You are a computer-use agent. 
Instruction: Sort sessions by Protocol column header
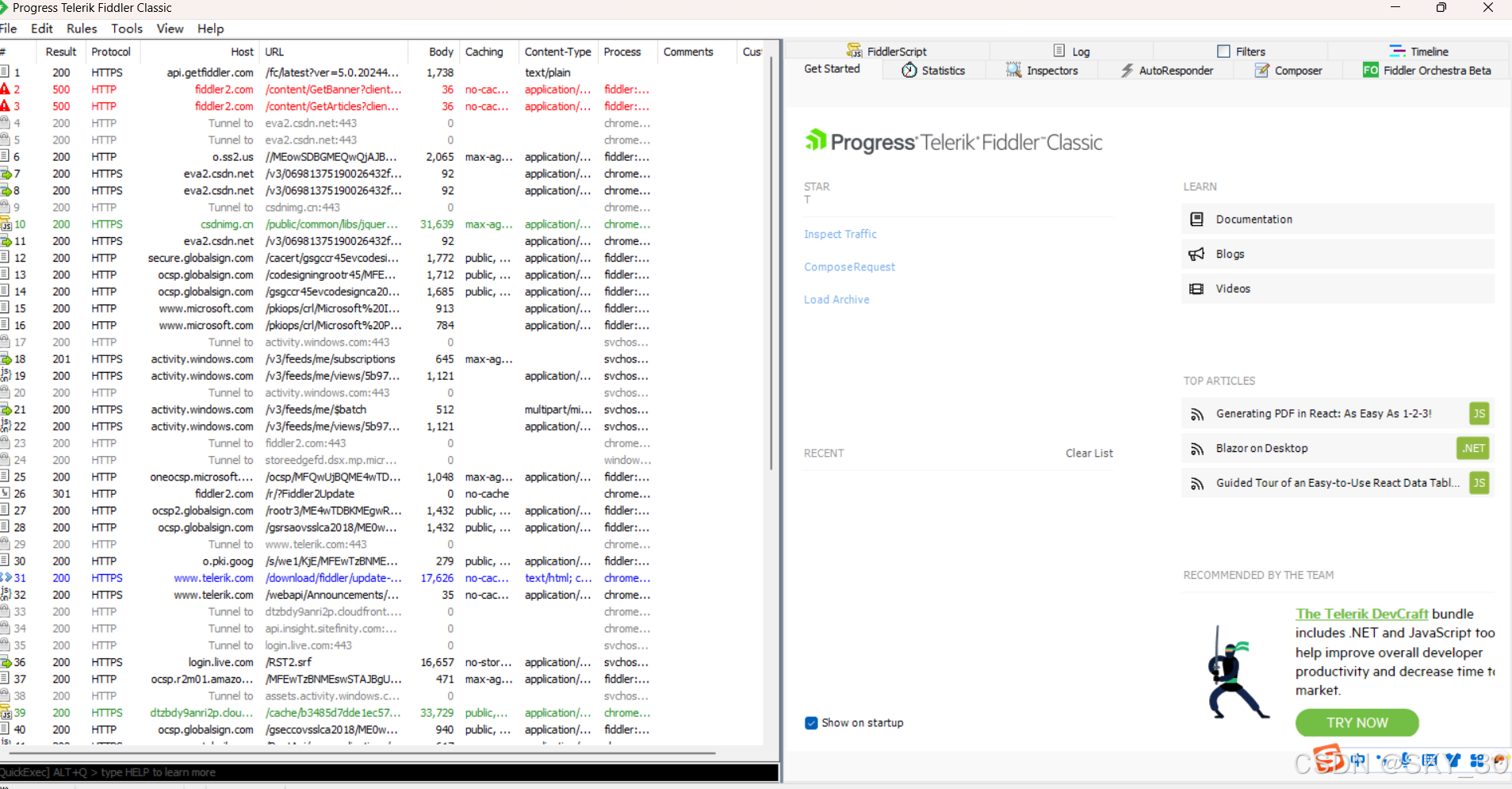point(111,52)
